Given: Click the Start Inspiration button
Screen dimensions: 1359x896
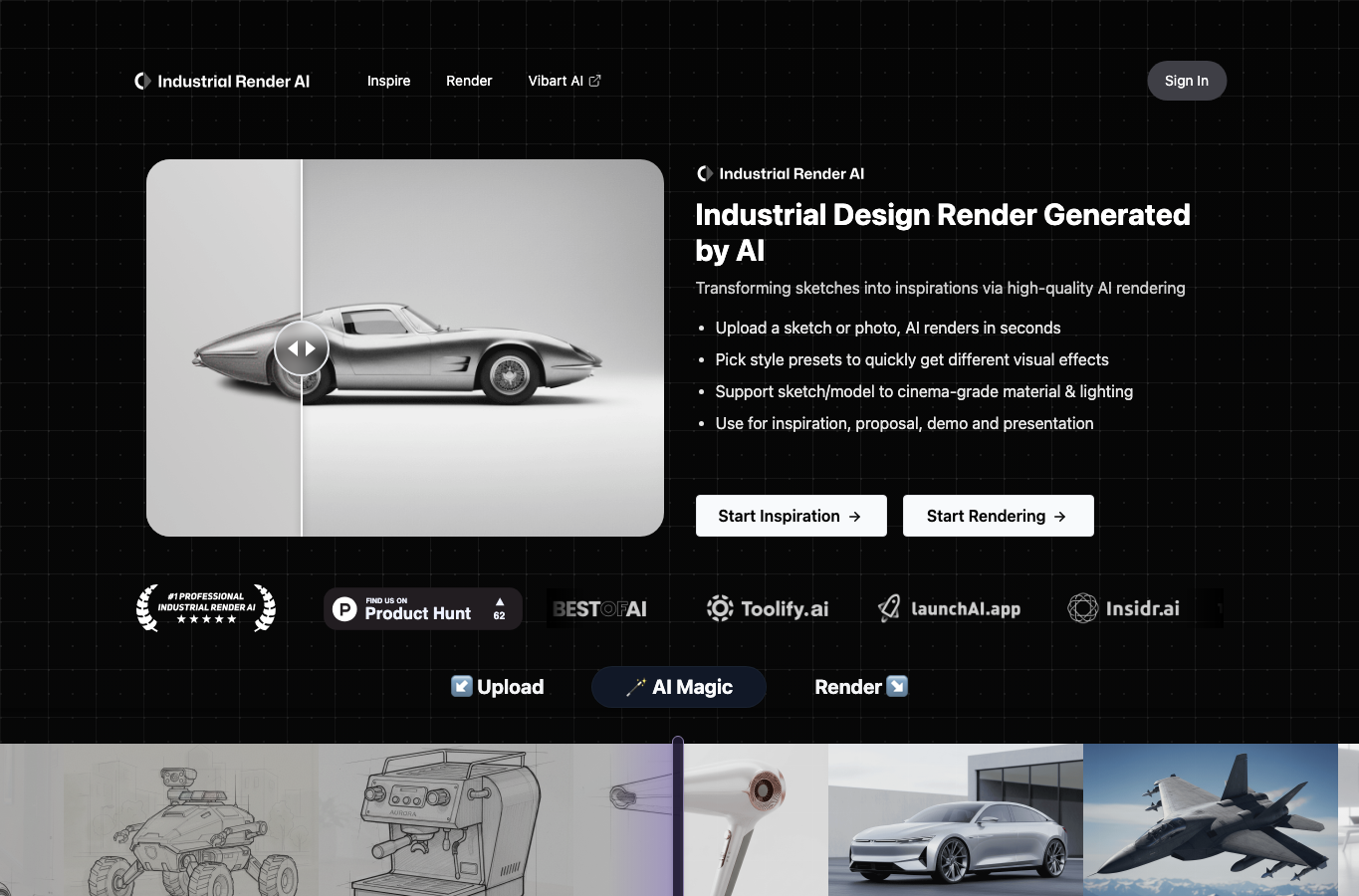Looking at the screenshot, I should (792, 516).
